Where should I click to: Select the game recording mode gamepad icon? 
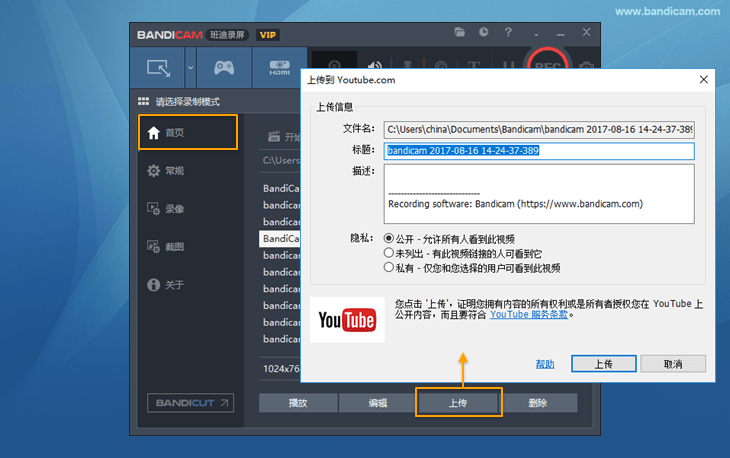(x=224, y=68)
